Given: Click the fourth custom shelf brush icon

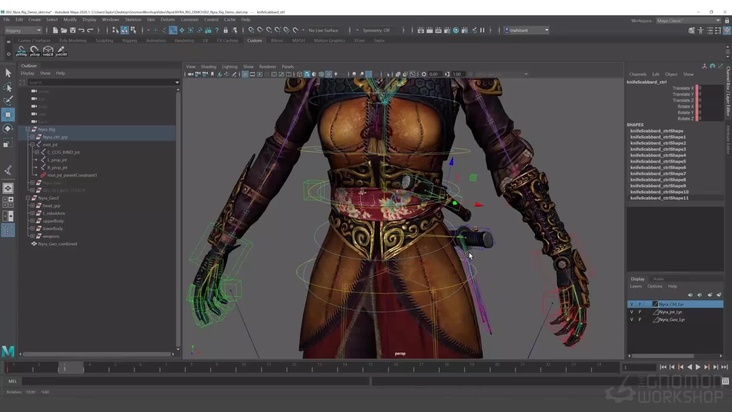Looking at the screenshot, I should 62,51.
